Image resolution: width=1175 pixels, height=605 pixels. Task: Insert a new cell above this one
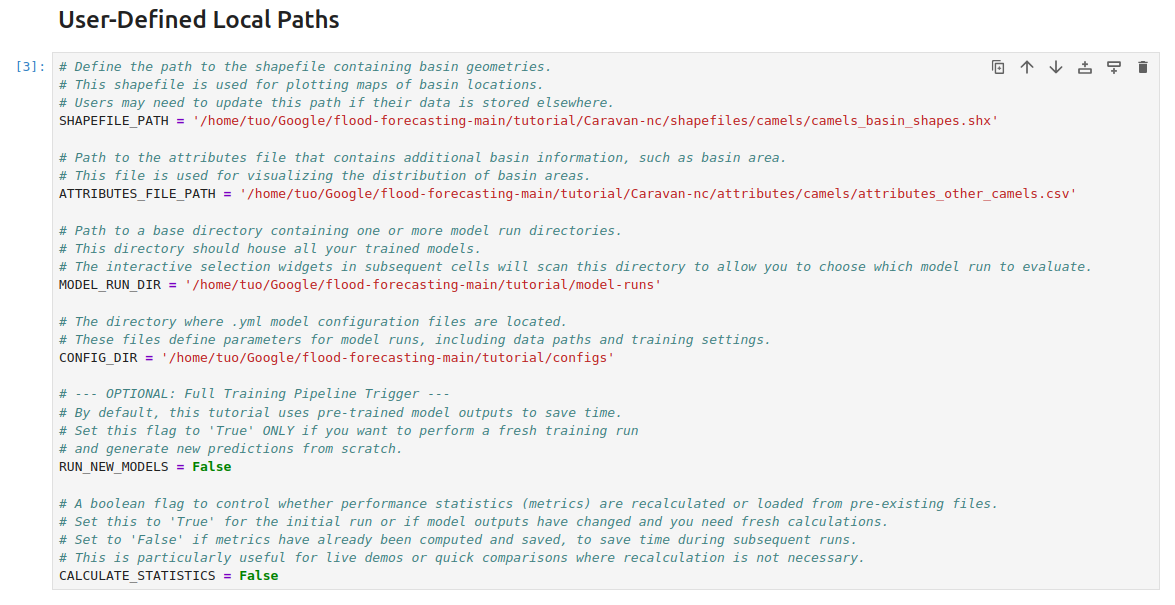pos(1084,67)
